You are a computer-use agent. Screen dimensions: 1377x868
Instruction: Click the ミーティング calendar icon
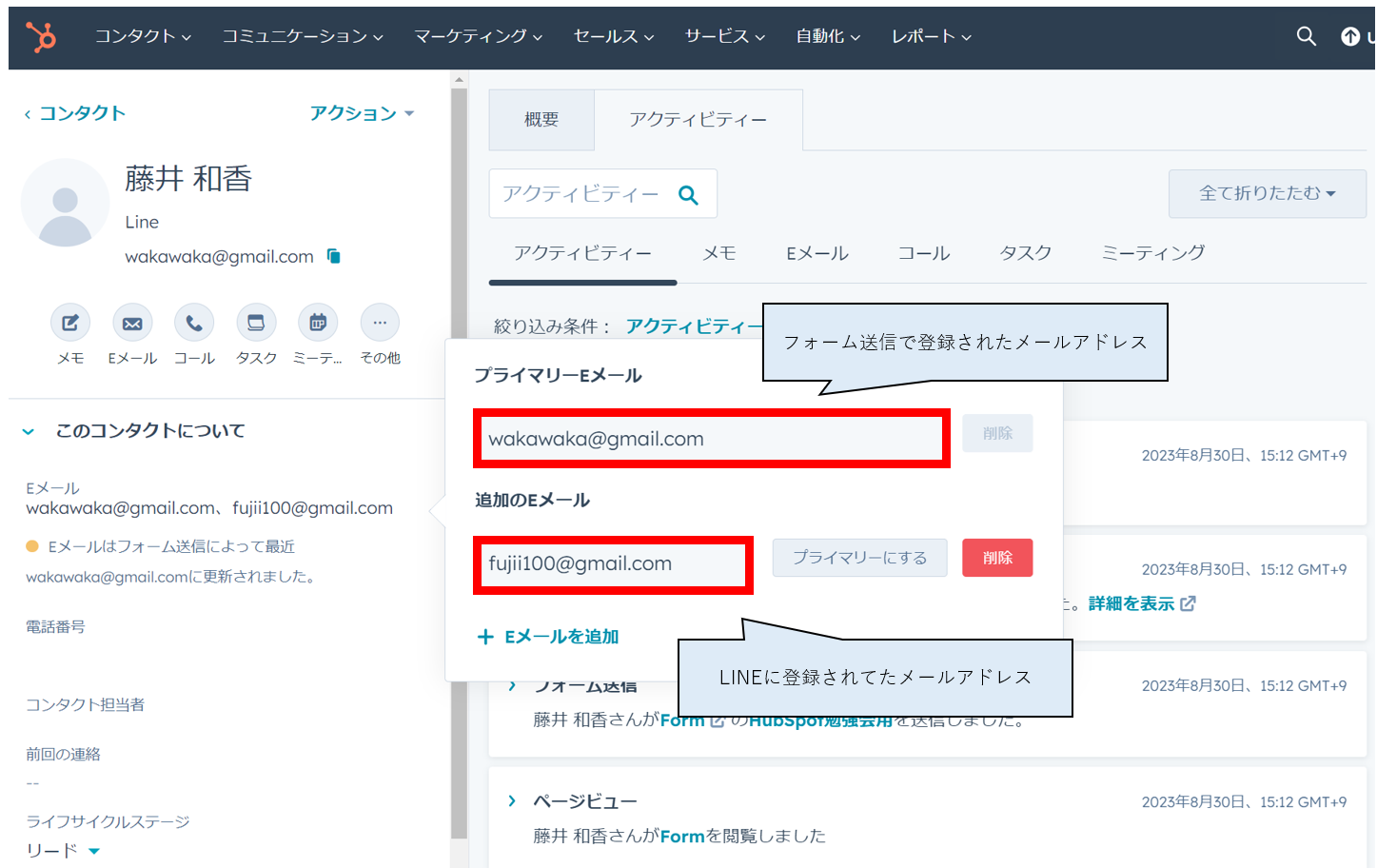pyautogui.click(x=318, y=324)
